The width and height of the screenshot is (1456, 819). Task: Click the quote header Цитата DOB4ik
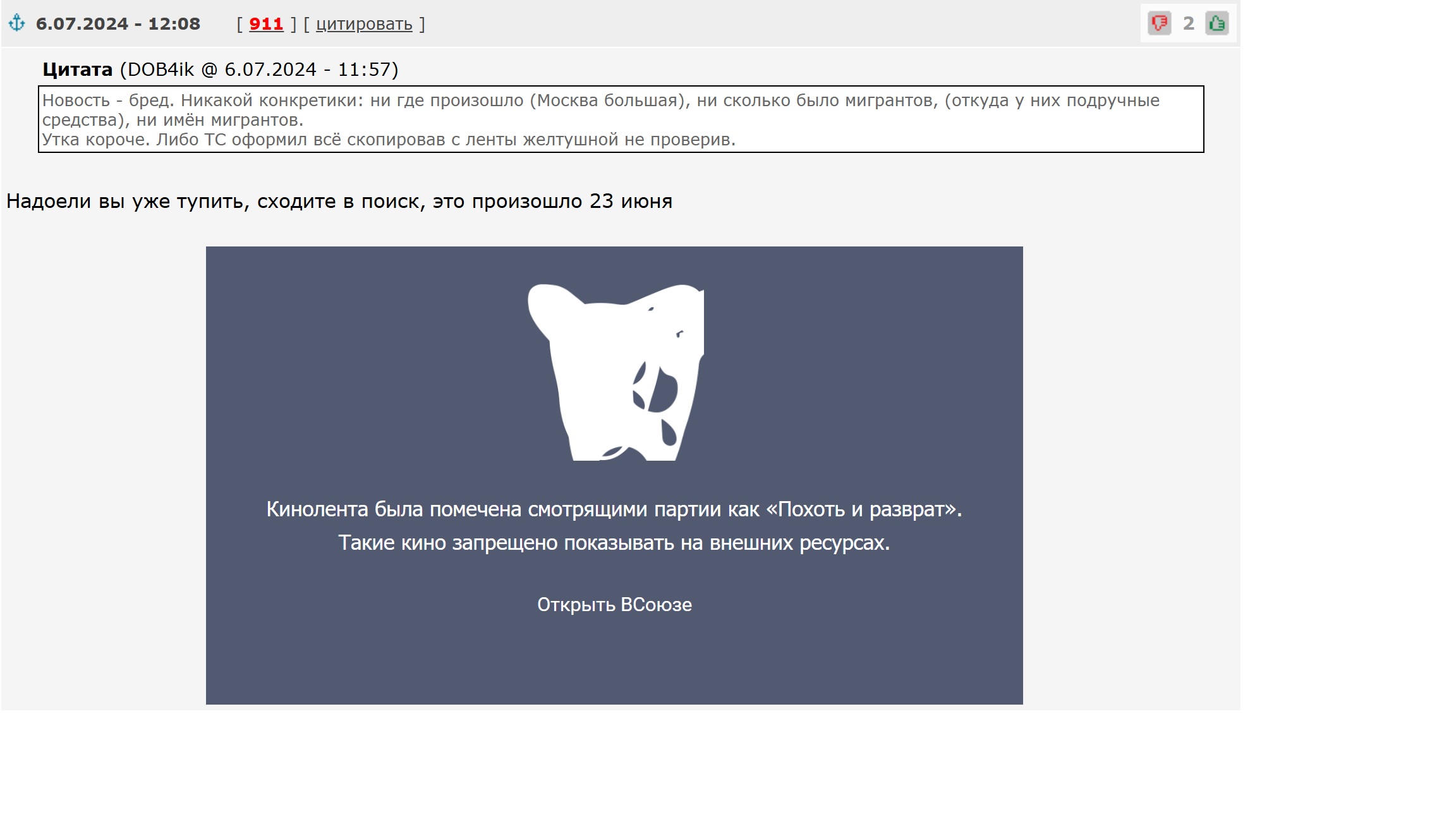click(x=221, y=70)
